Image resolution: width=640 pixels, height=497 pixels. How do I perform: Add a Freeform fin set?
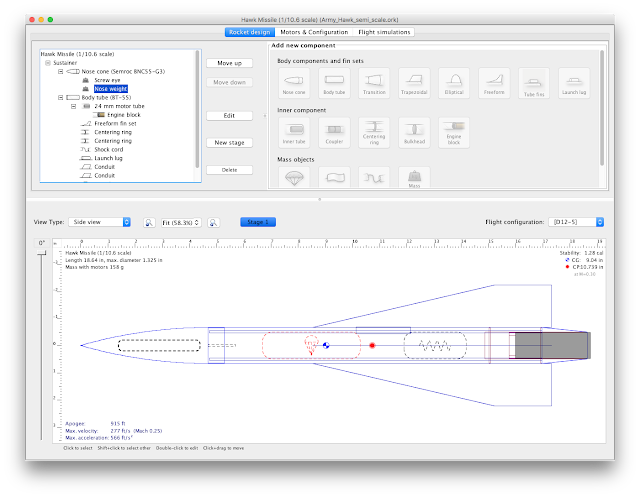(x=494, y=83)
